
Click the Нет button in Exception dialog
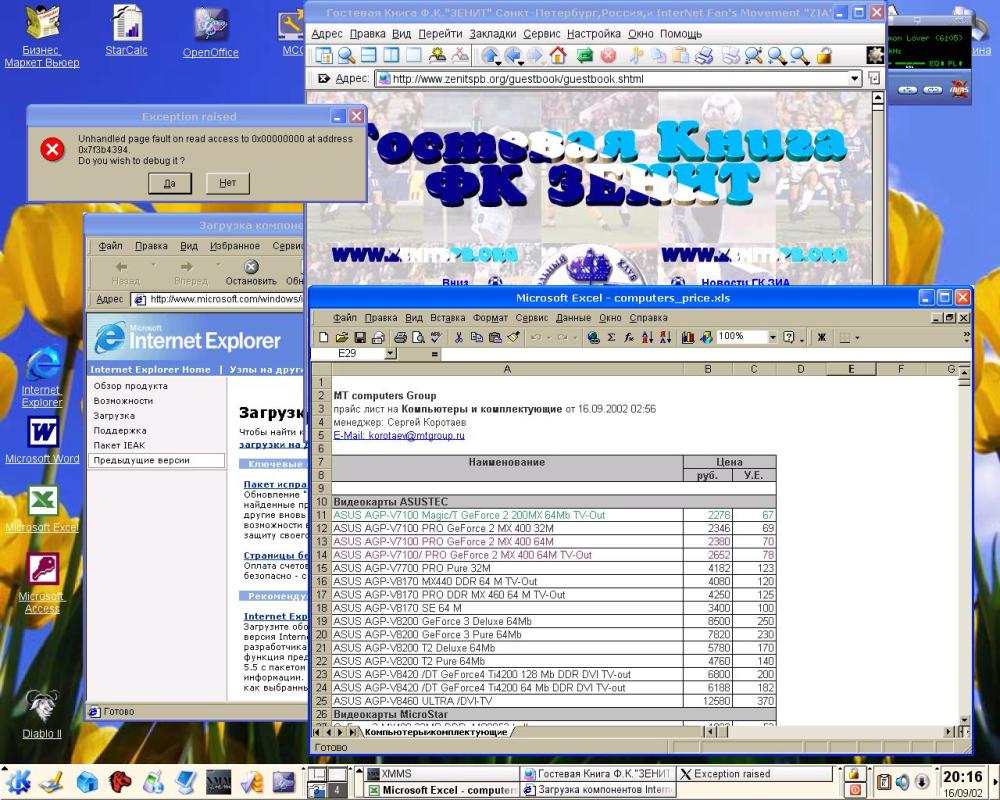pyautogui.click(x=228, y=183)
